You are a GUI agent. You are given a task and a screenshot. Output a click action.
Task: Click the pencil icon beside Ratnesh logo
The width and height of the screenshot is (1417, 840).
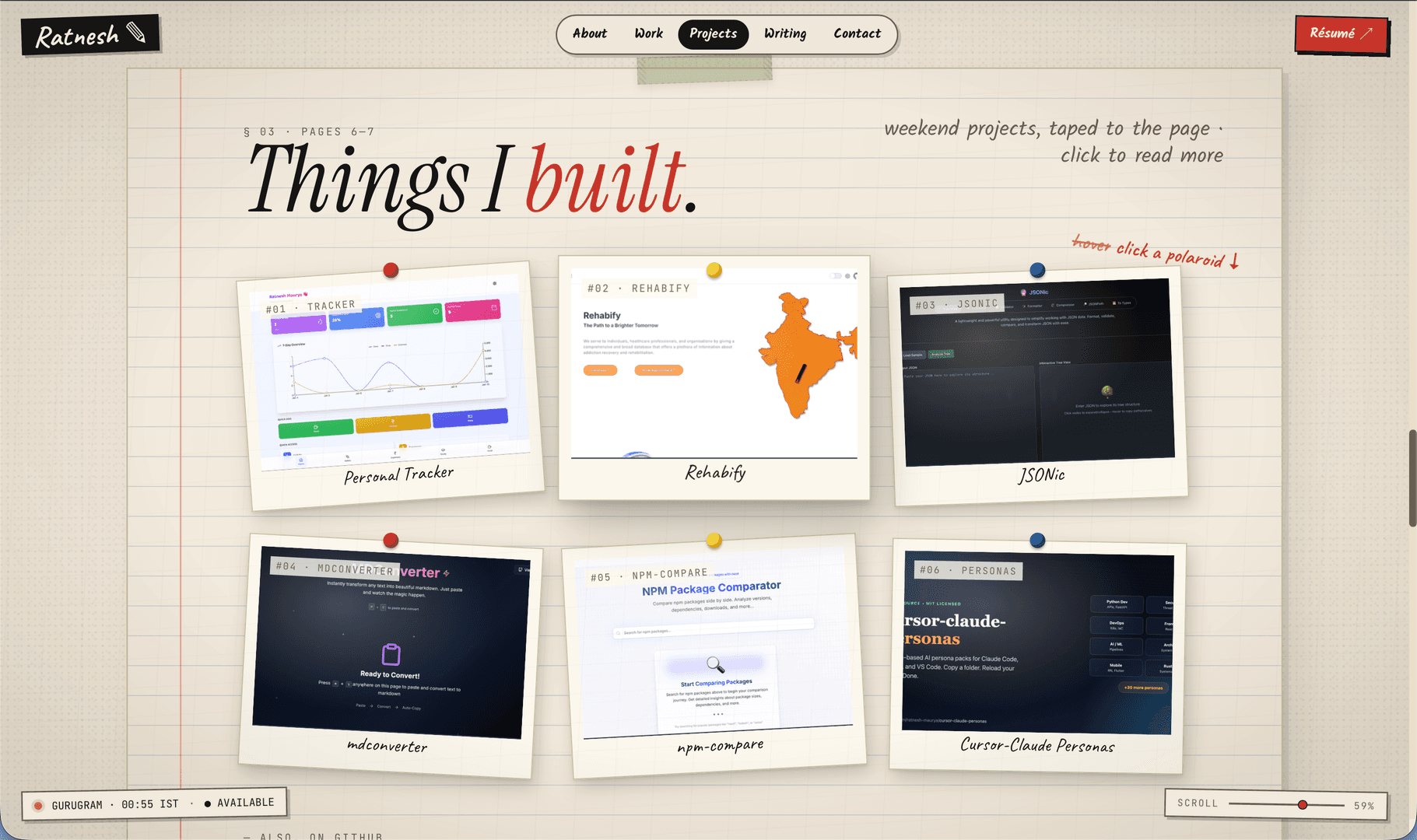click(136, 33)
